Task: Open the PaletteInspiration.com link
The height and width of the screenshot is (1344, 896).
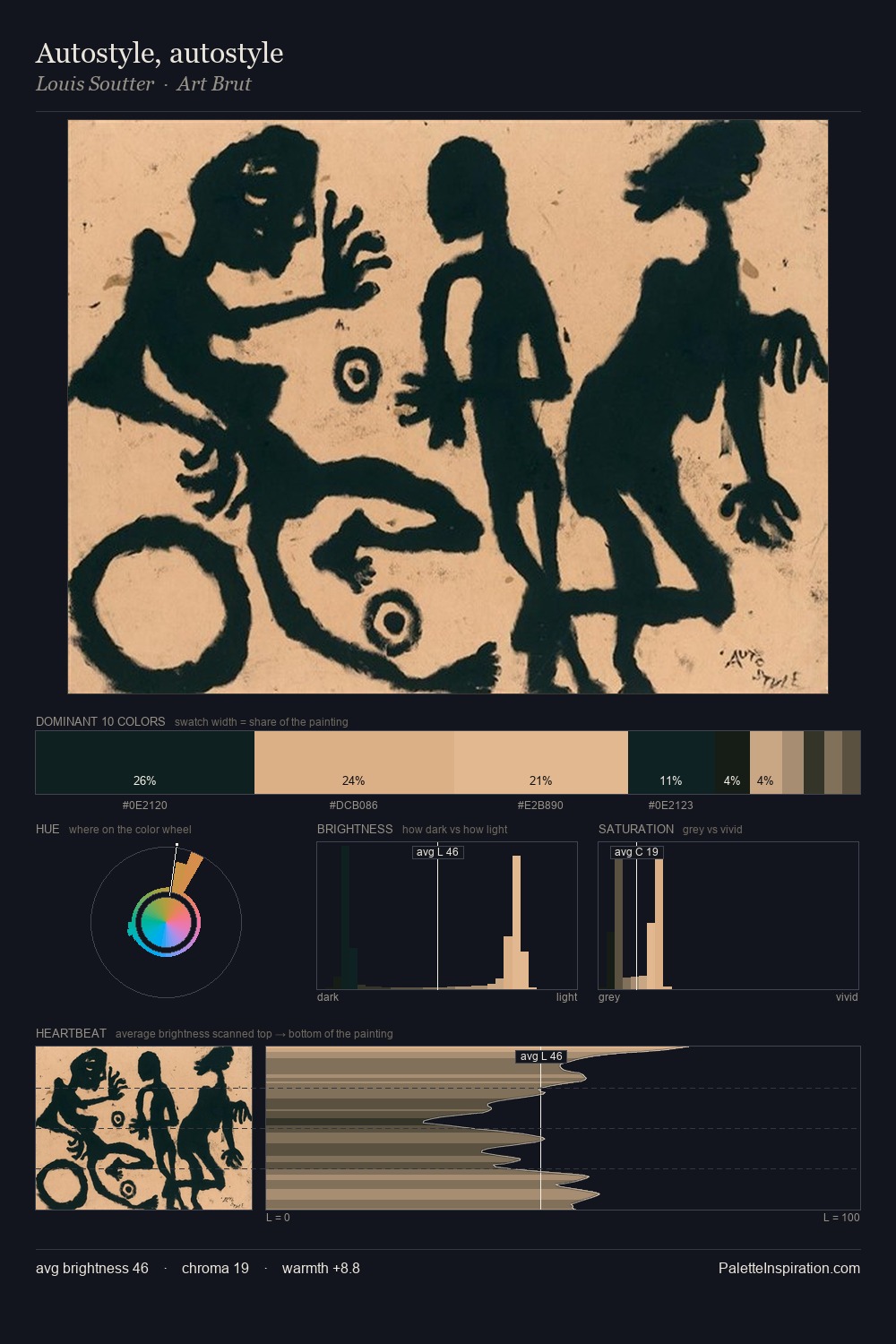Action: 789,1268
